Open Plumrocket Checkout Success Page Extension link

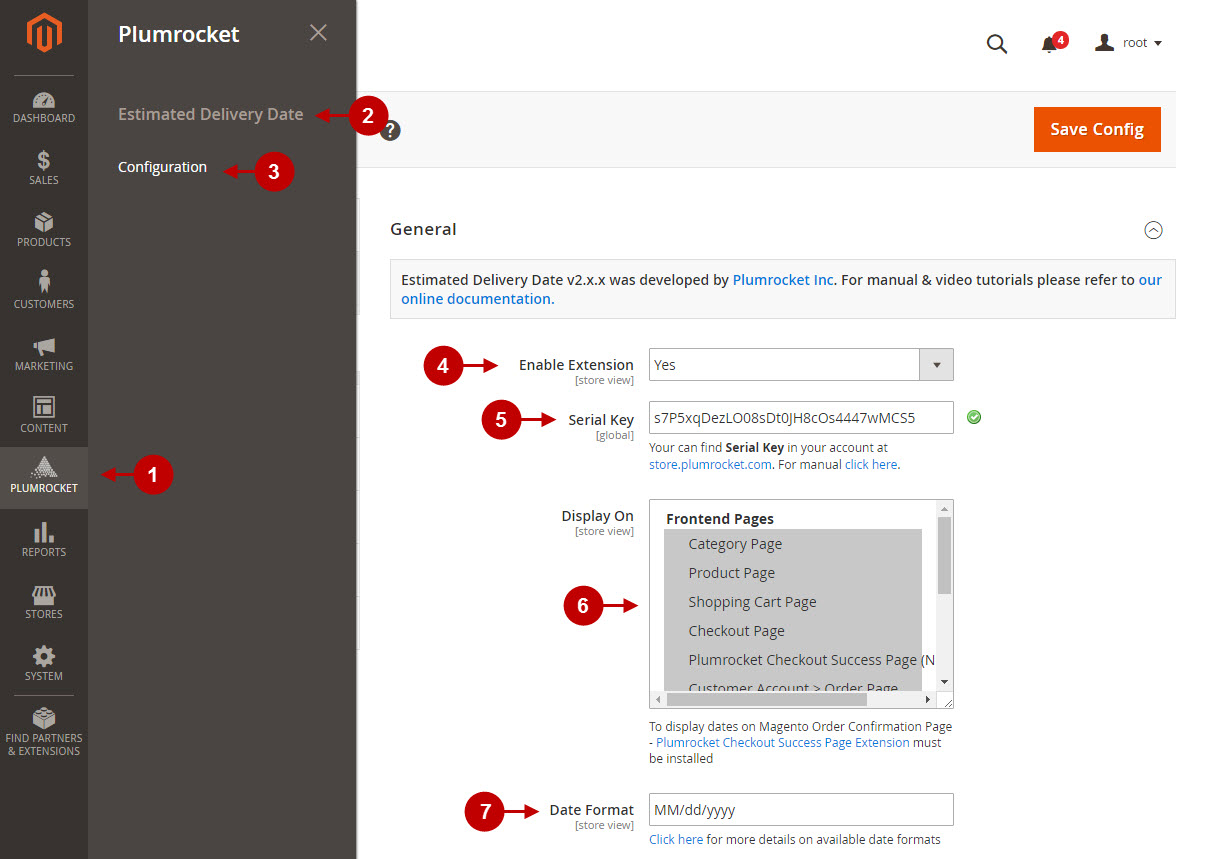coord(783,743)
